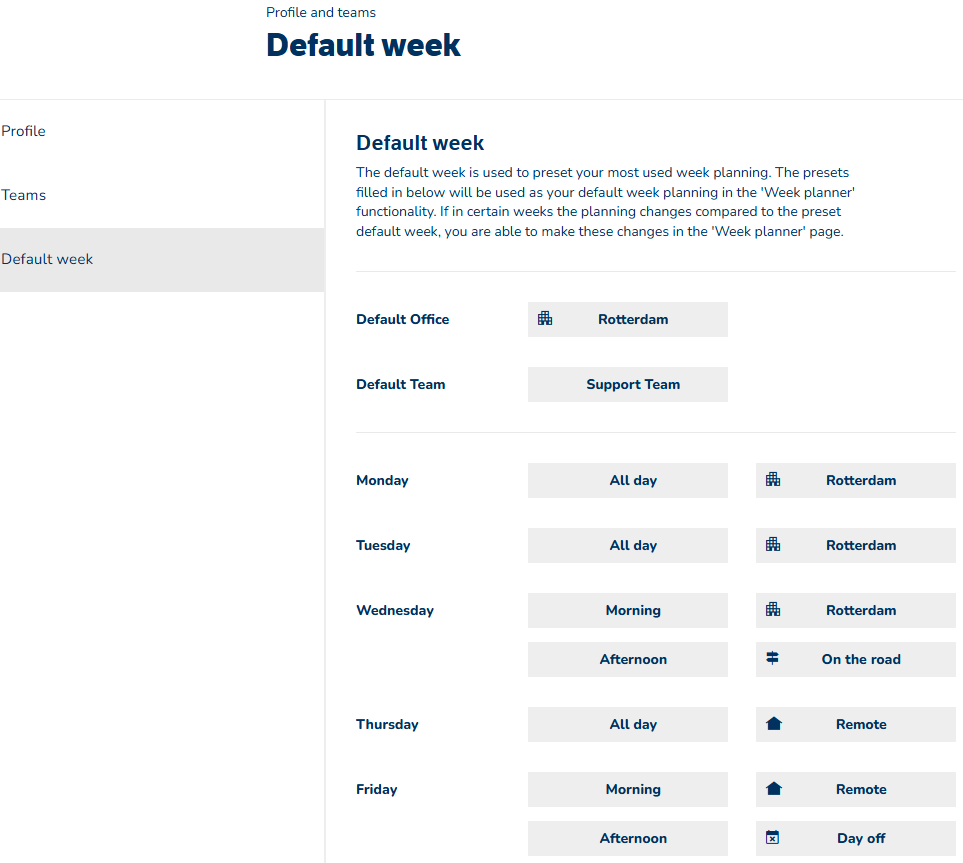Click signpost icon next to On the road
This screenshot has width=963, height=863.
[773, 659]
